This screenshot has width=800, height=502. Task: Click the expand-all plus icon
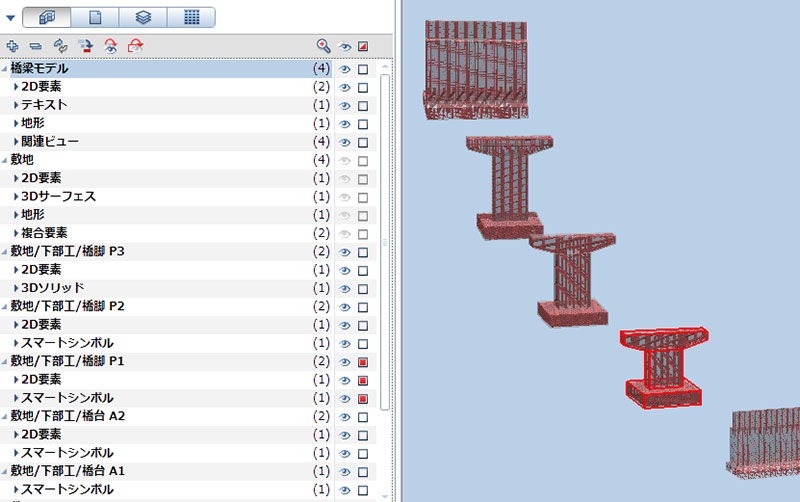pos(12,46)
